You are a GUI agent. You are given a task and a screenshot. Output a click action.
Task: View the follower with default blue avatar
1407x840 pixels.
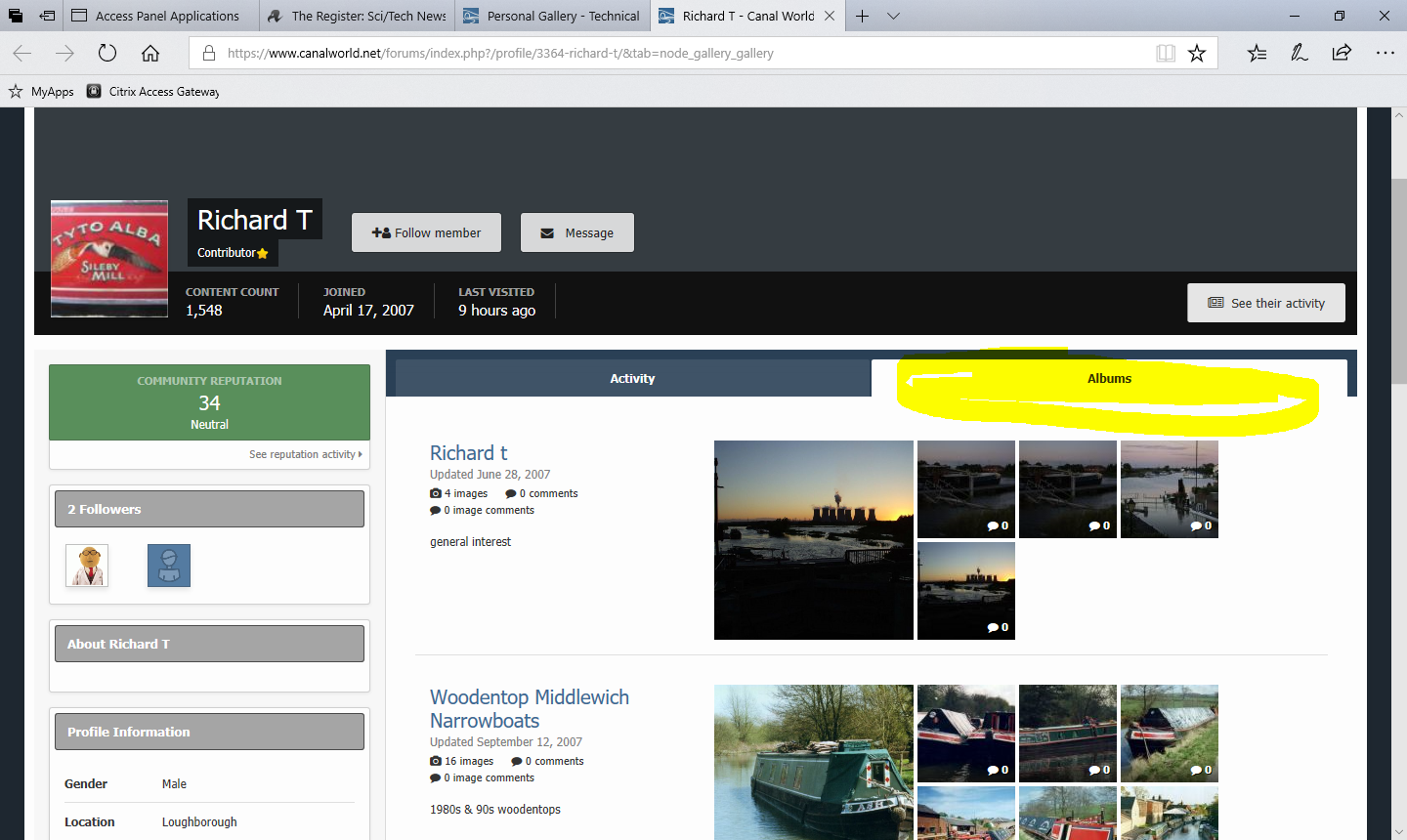point(169,566)
